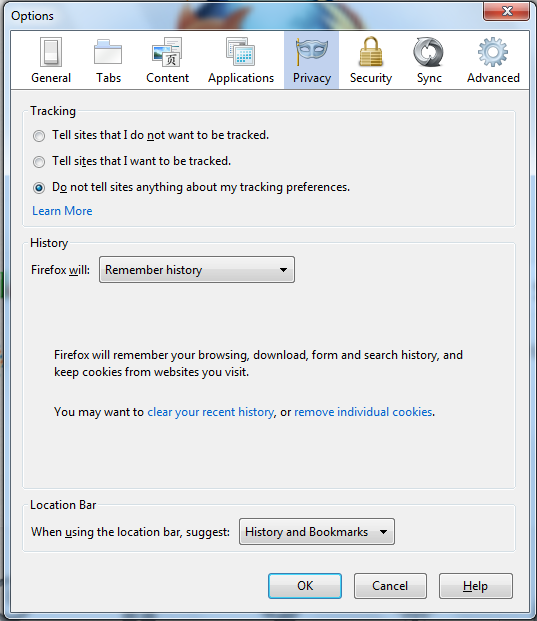Open the 'History and Bookmarks' suggestion dropdown
This screenshot has width=537, height=621.
317,531
